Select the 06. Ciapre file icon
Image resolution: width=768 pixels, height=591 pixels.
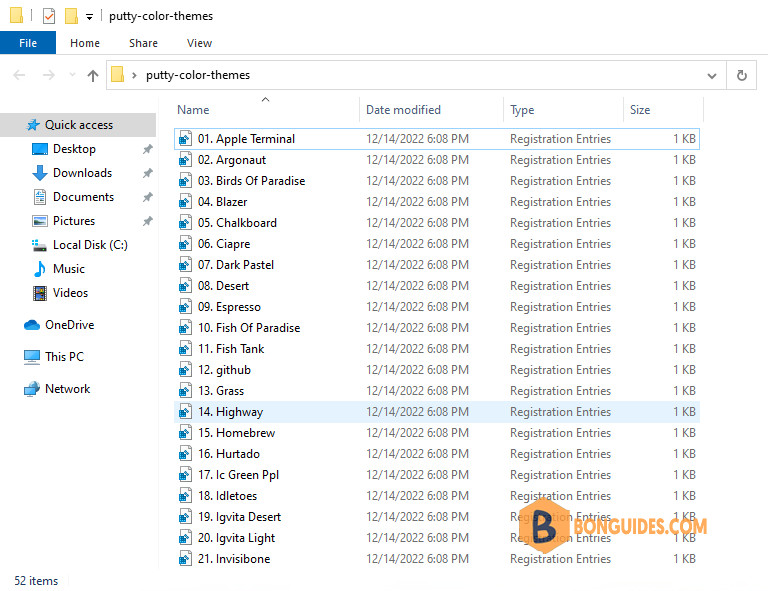pos(185,244)
